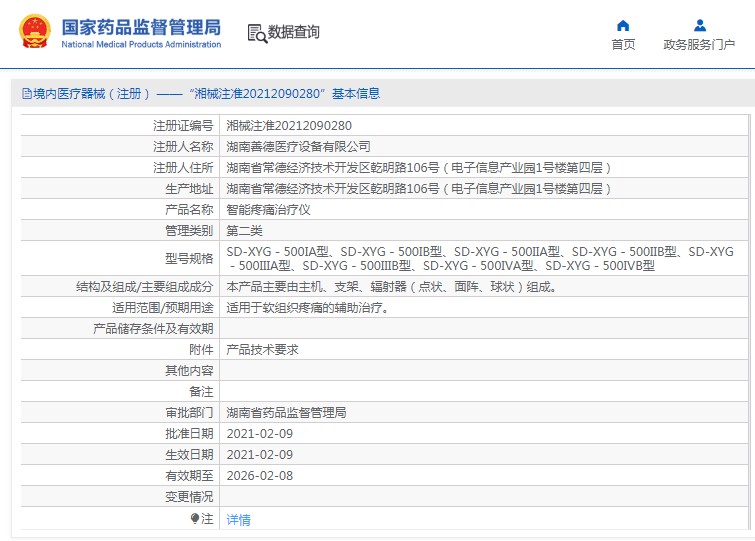
Task: Click approving department 湖南省药品监督管理局
Action: [x=286, y=412]
